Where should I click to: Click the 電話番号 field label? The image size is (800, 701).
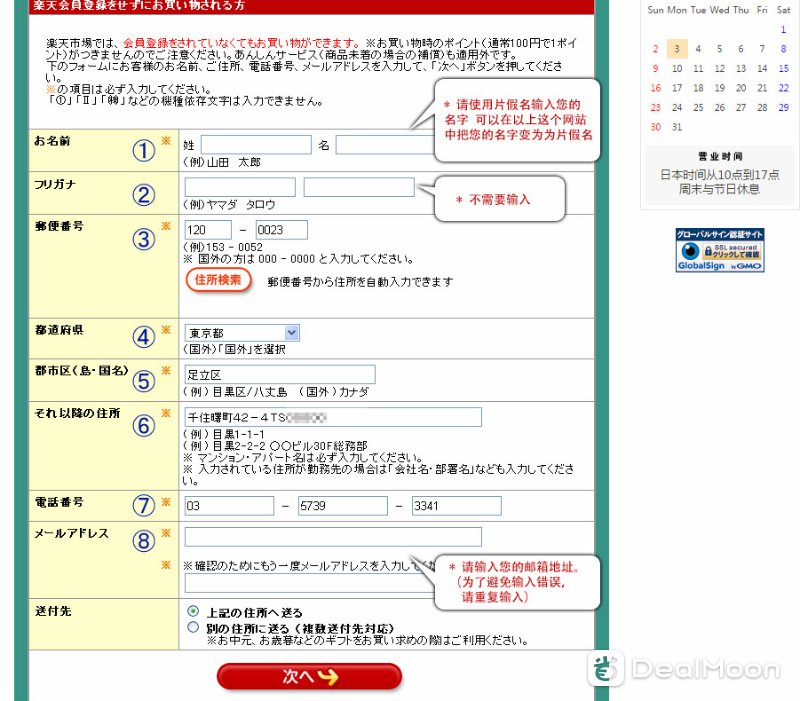[59, 502]
